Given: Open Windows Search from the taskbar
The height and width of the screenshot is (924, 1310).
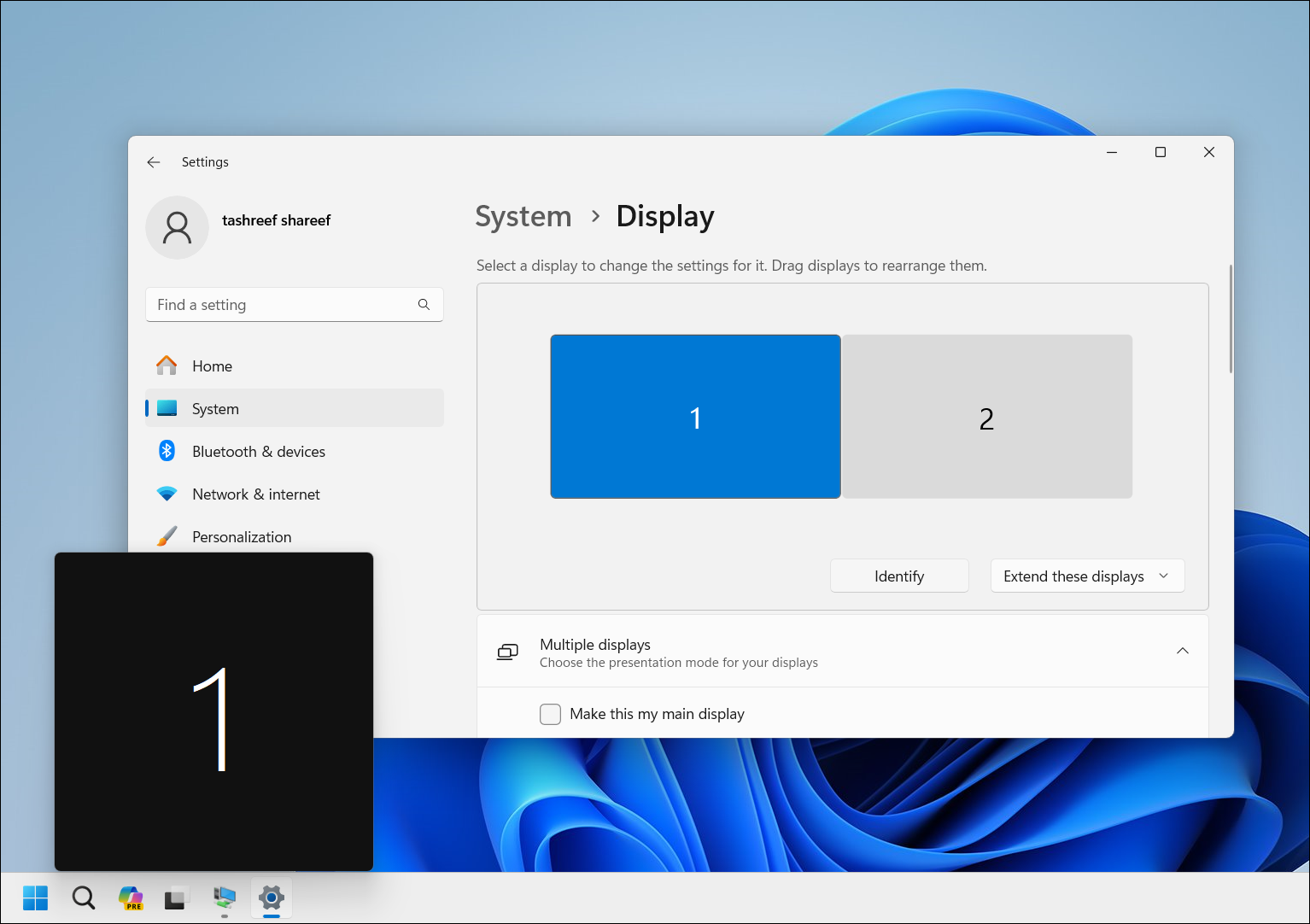Looking at the screenshot, I should pos(84,898).
